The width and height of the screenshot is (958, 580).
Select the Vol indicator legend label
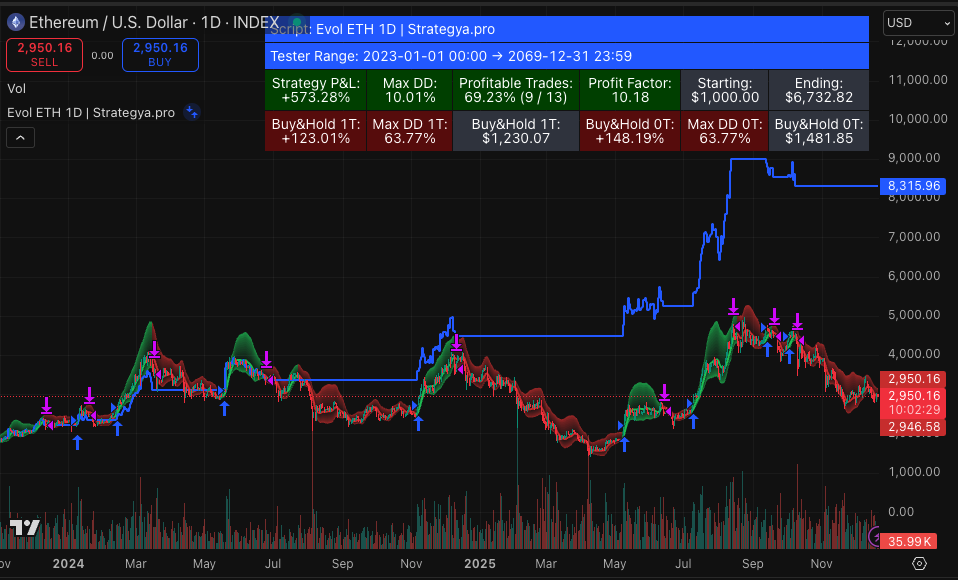click(16, 89)
